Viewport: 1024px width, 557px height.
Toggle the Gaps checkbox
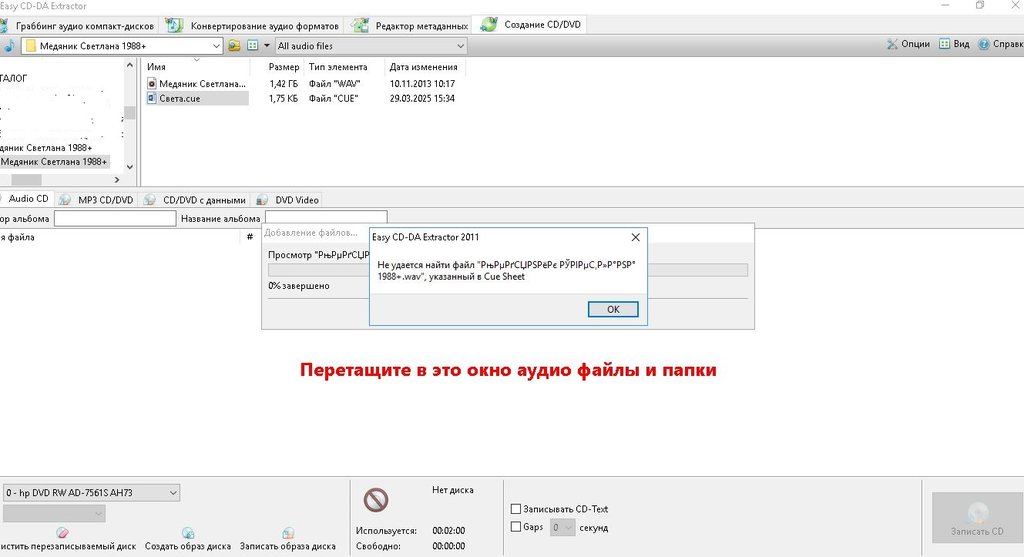(x=516, y=527)
